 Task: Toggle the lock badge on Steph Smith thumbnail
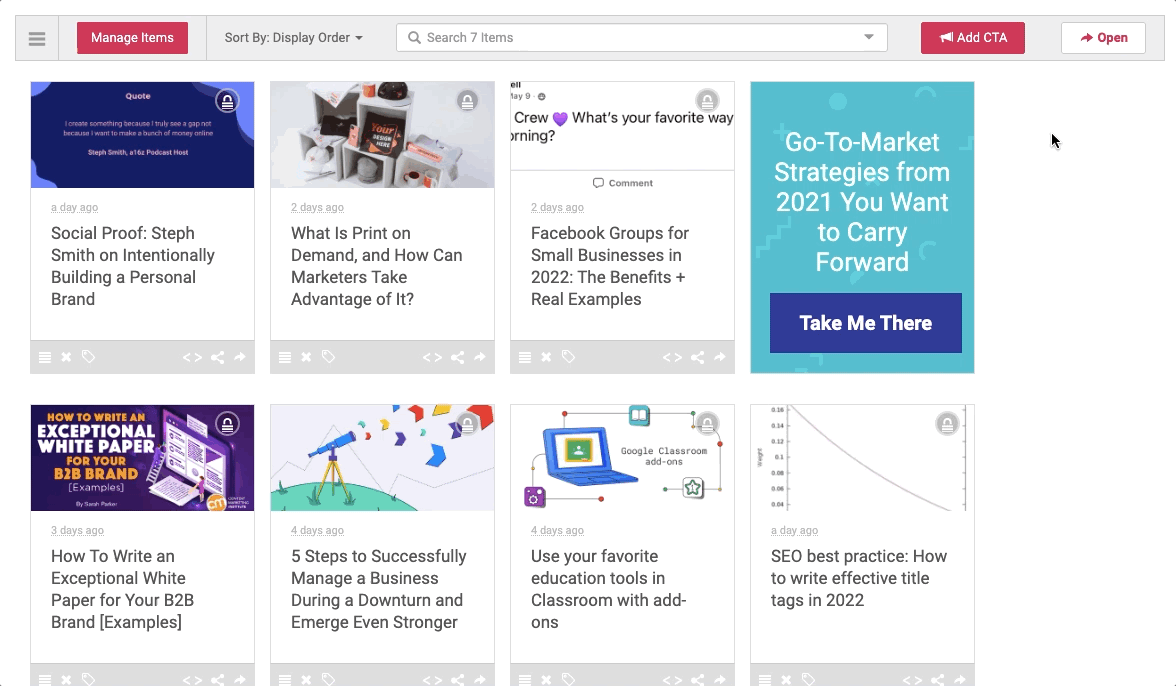tap(227, 100)
